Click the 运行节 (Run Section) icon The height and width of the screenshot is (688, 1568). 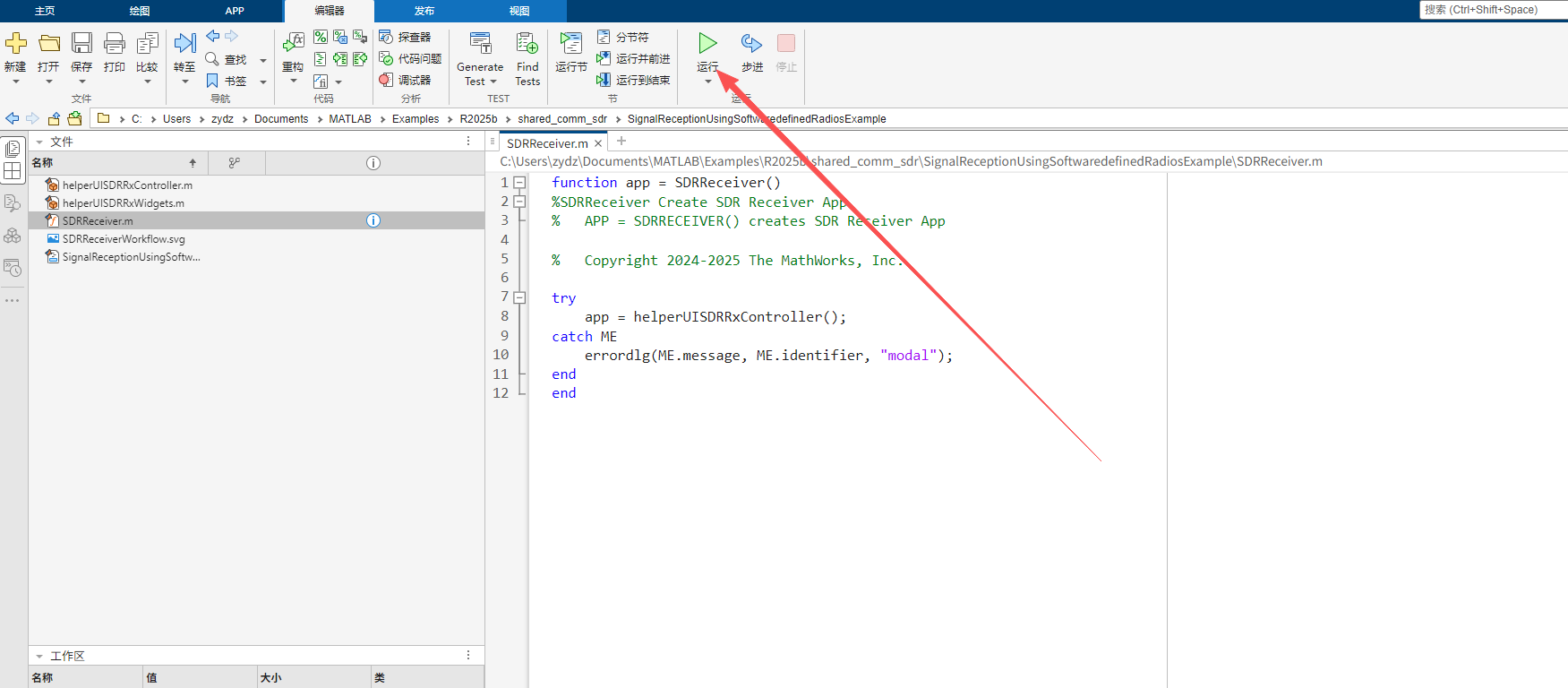point(570,43)
